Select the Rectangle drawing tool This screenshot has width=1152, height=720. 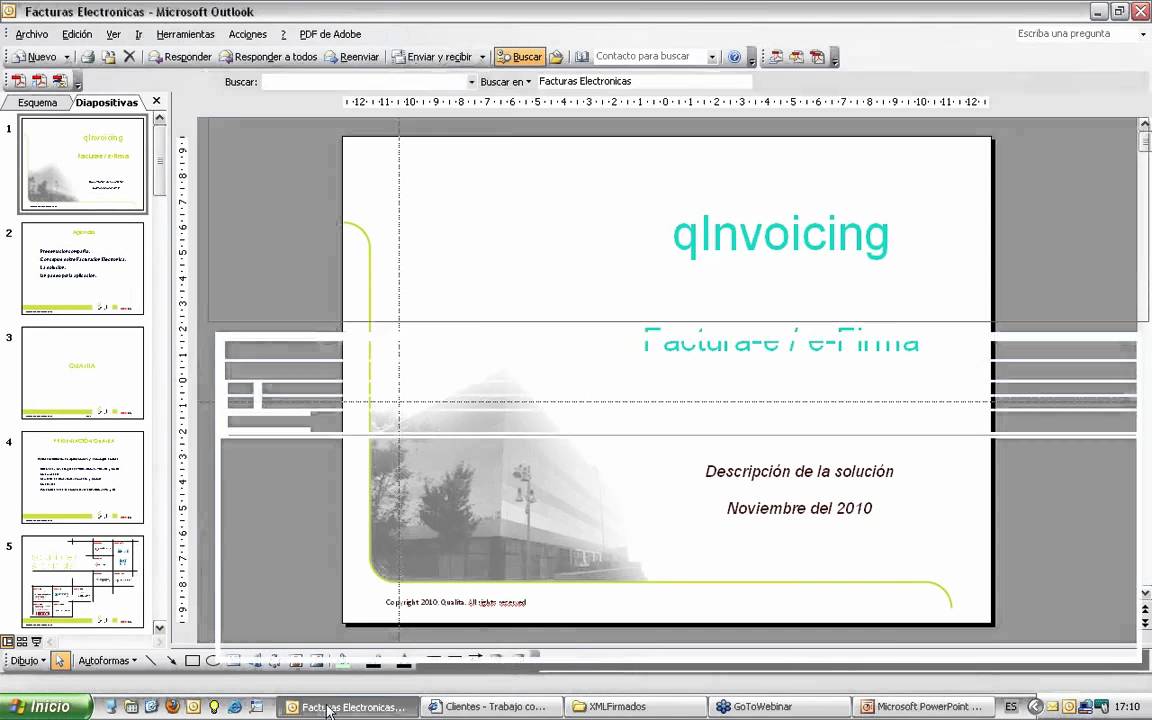(192, 660)
